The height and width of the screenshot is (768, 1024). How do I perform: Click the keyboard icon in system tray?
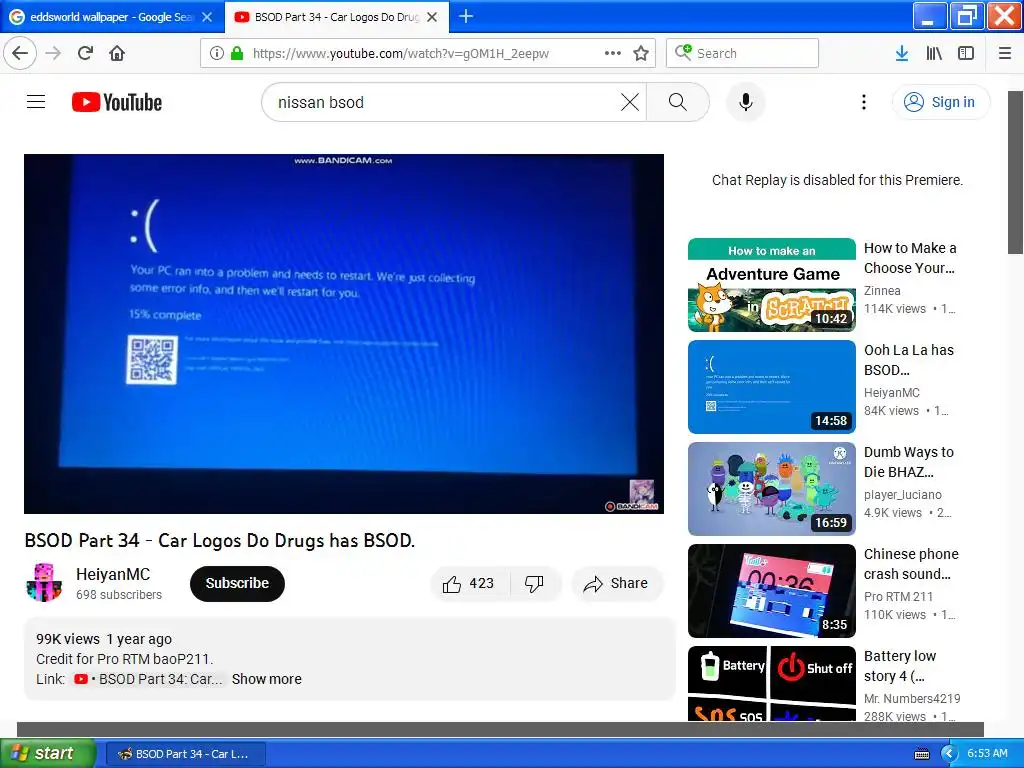coord(922,754)
